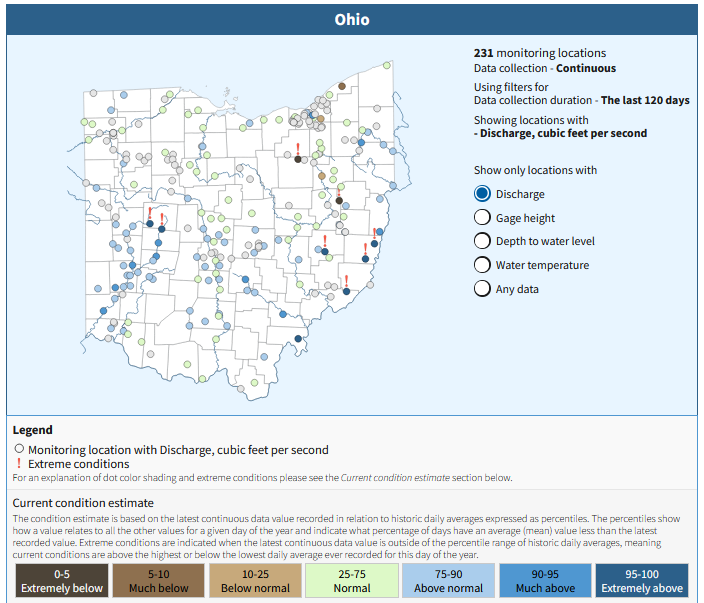The image size is (704, 603).
Task: Click the 'The last 120 days' filter text
Action: [x=645, y=100]
